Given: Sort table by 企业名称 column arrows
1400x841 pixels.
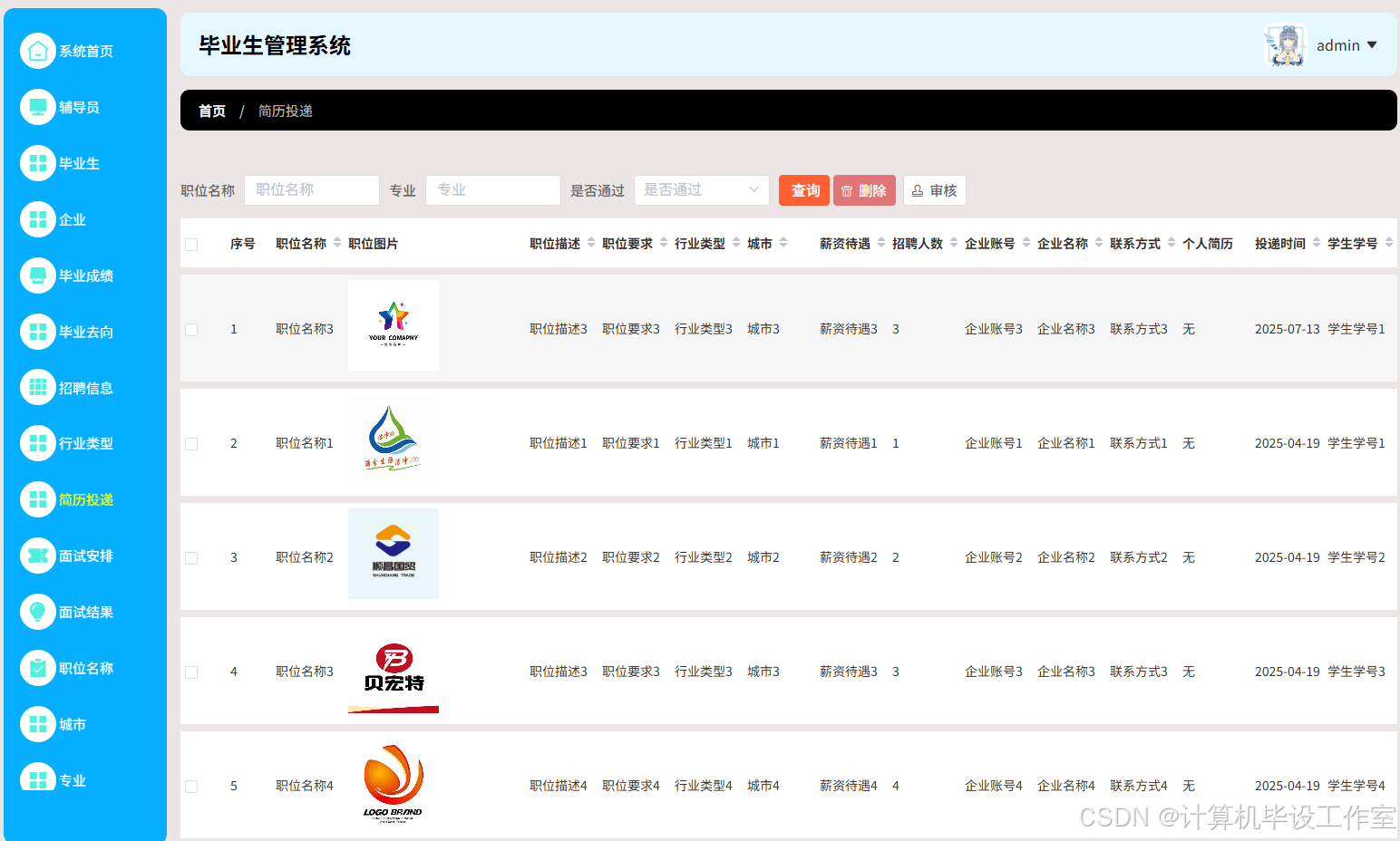Looking at the screenshot, I should click(1099, 243).
